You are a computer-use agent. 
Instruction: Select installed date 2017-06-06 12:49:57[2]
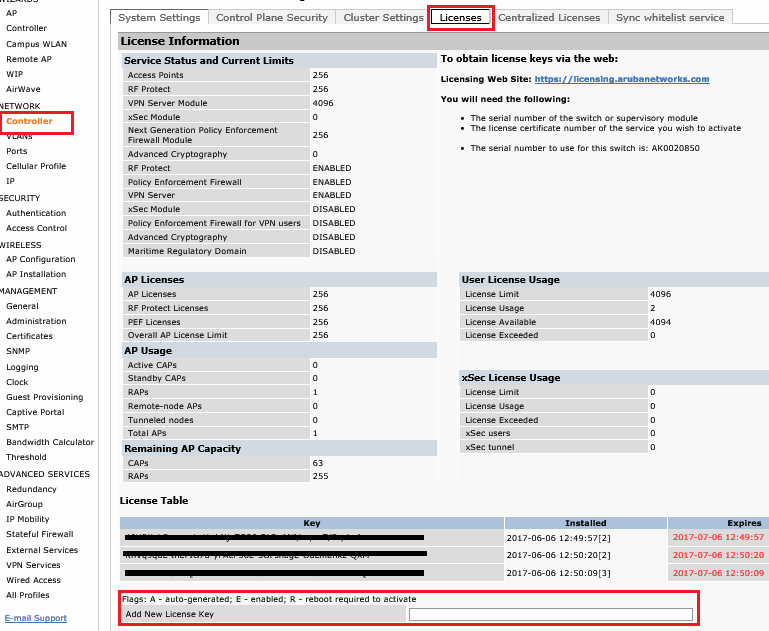[559, 538]
